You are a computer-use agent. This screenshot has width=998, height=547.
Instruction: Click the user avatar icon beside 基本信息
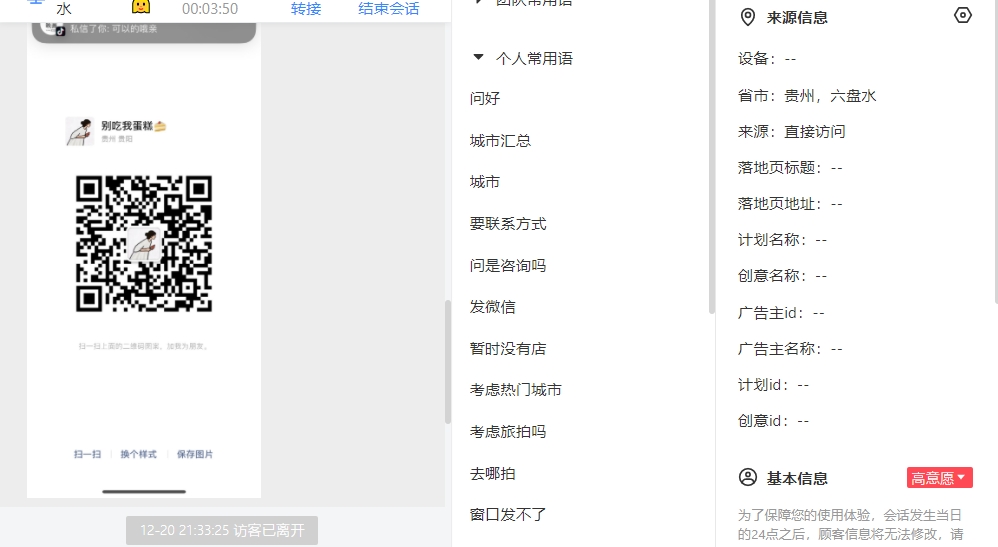(x=748, y=477)
